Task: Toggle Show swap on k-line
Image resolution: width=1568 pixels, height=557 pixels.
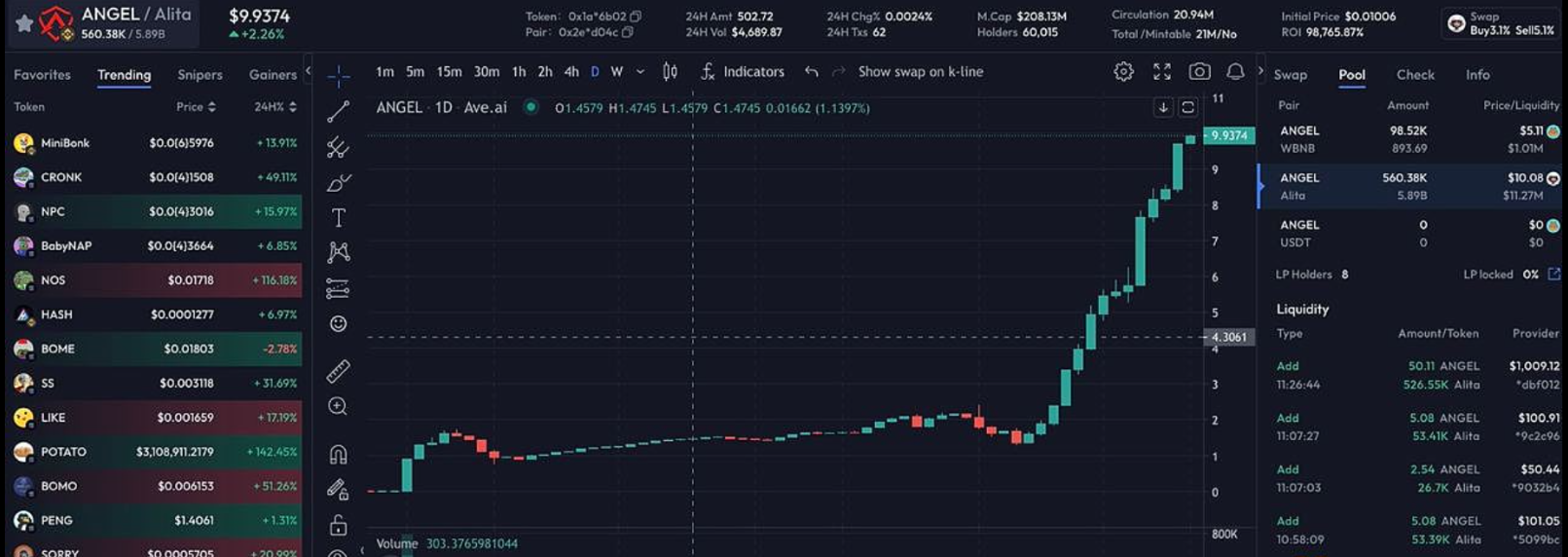Action: tap(920, 72)
